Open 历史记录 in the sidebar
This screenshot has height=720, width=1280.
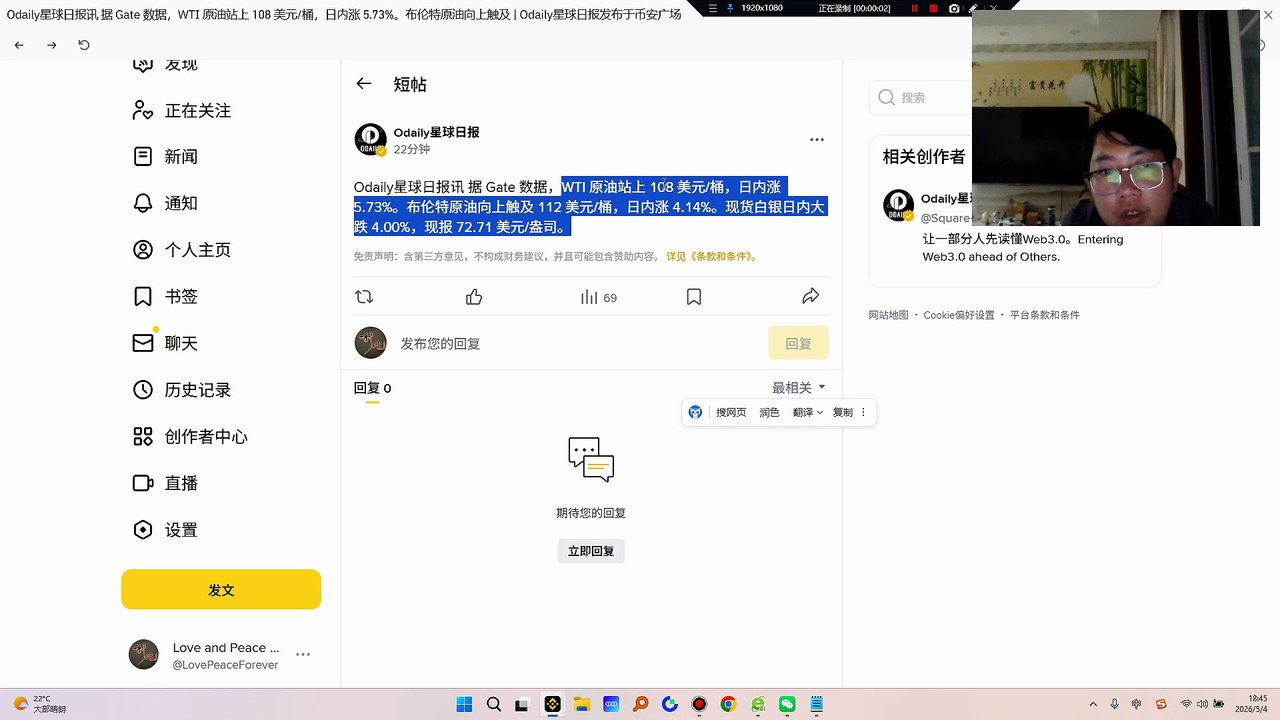click(182, 390)
